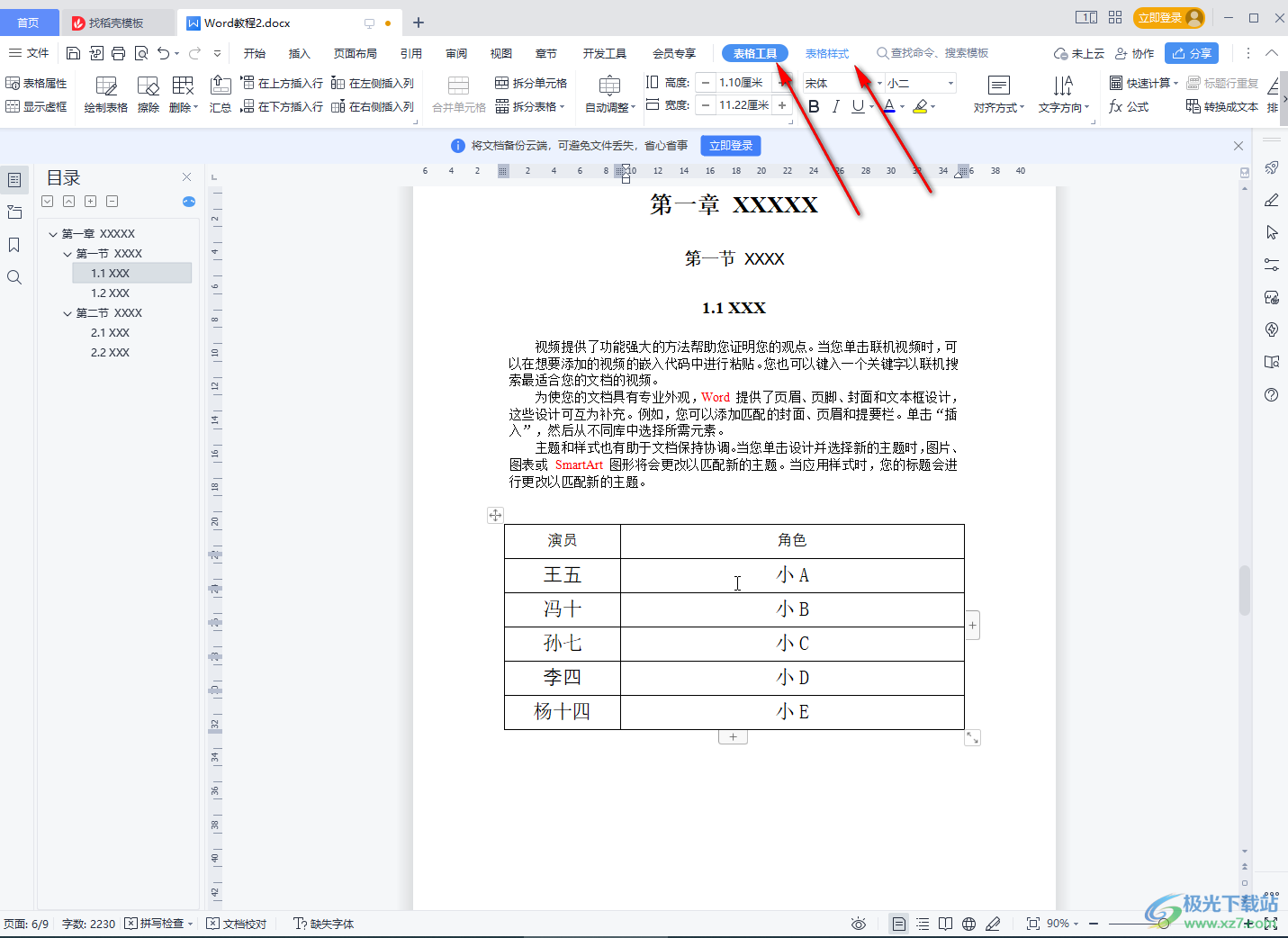This screenshot has width=1288, height=938.
Task: Click the pen edit icon in right sidebar
Action: (1271, 200)
